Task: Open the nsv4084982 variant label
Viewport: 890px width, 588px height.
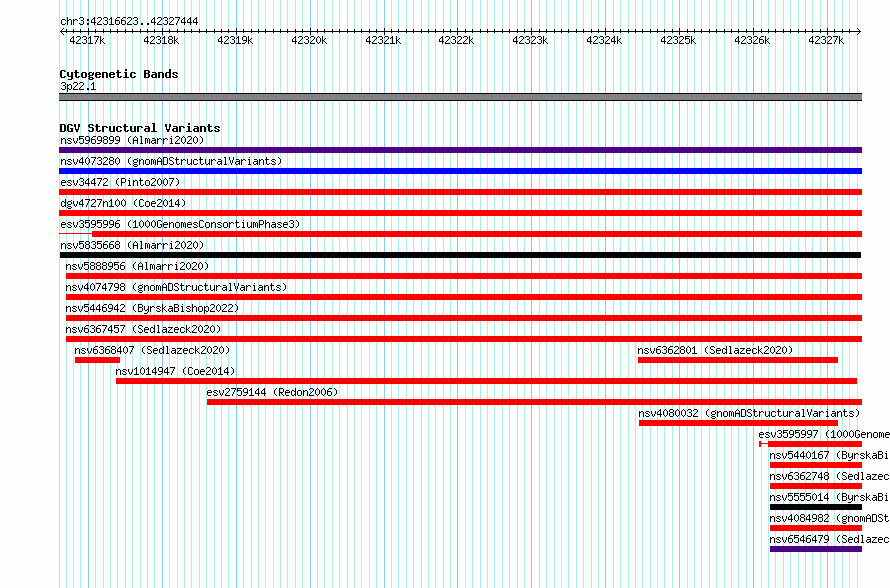Action: [829, 518]
